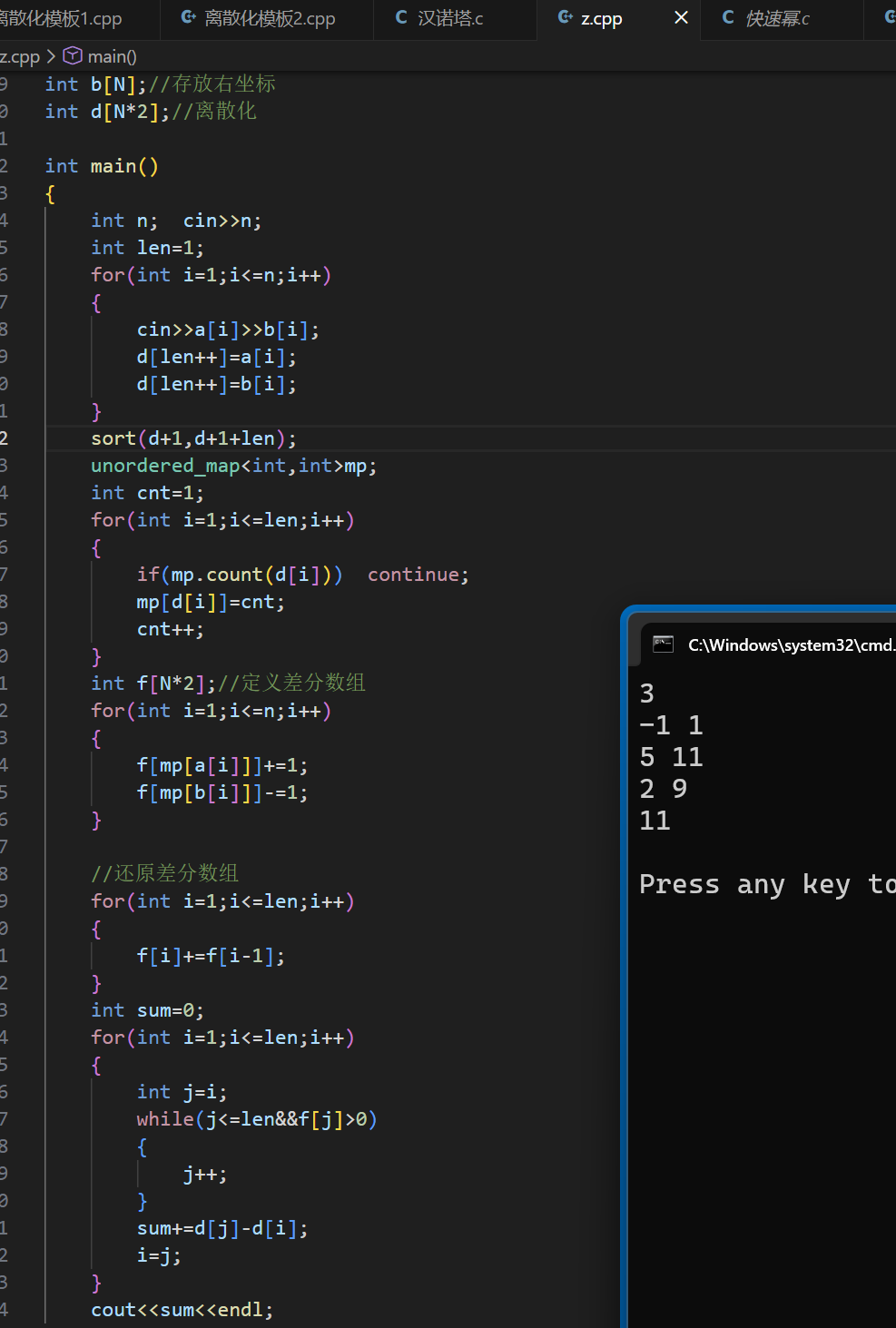The height and width of the screenshot is (1328, 896).
Task: Click the 'i=j;' line
Action: pyautogui.click(x=159, y=1255)
